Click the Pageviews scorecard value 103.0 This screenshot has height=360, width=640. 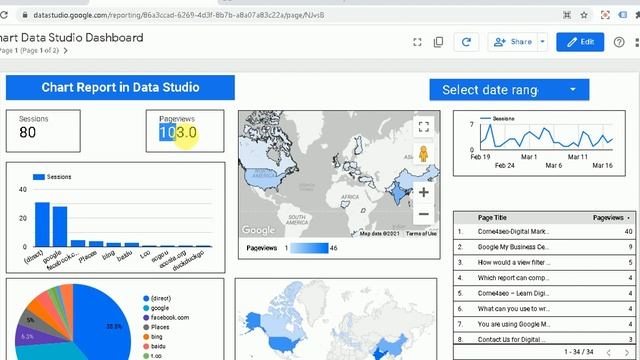click(x=178, y=132)
